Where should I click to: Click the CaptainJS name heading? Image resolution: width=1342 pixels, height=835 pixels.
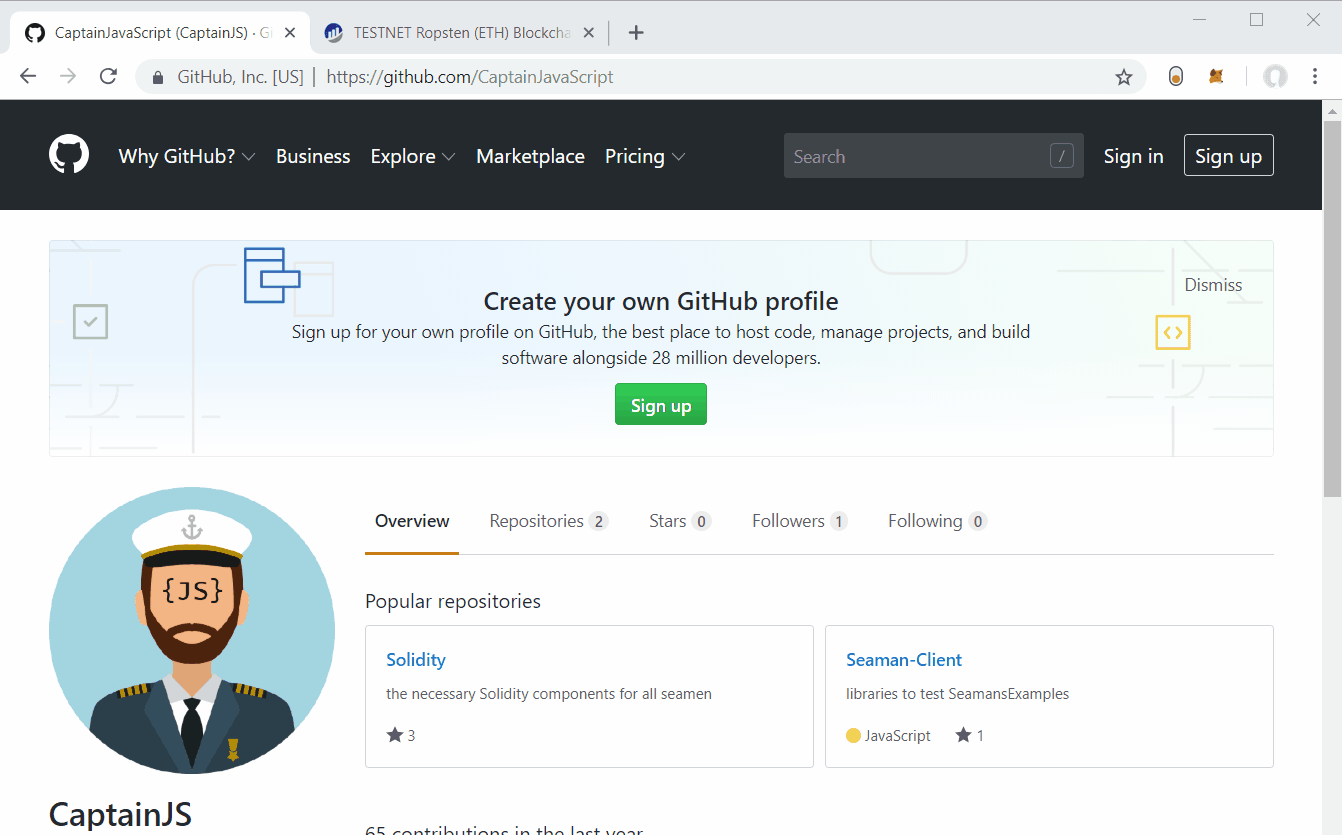[120, 814]
